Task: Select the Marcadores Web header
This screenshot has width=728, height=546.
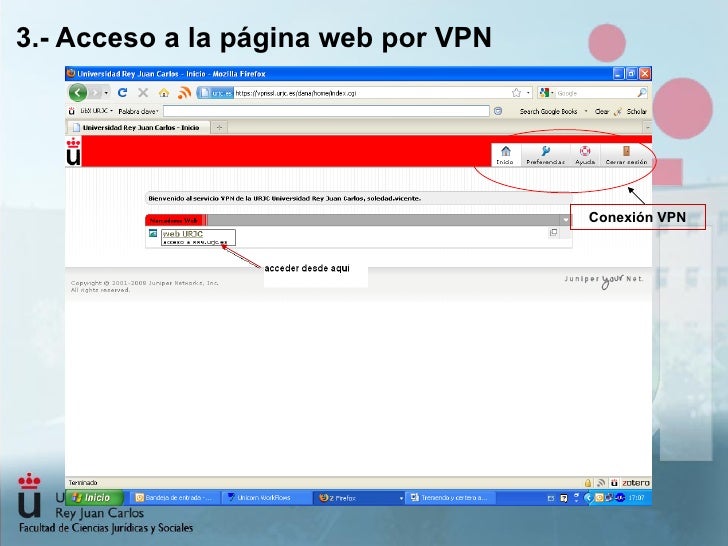Action: tap(176, 221)
